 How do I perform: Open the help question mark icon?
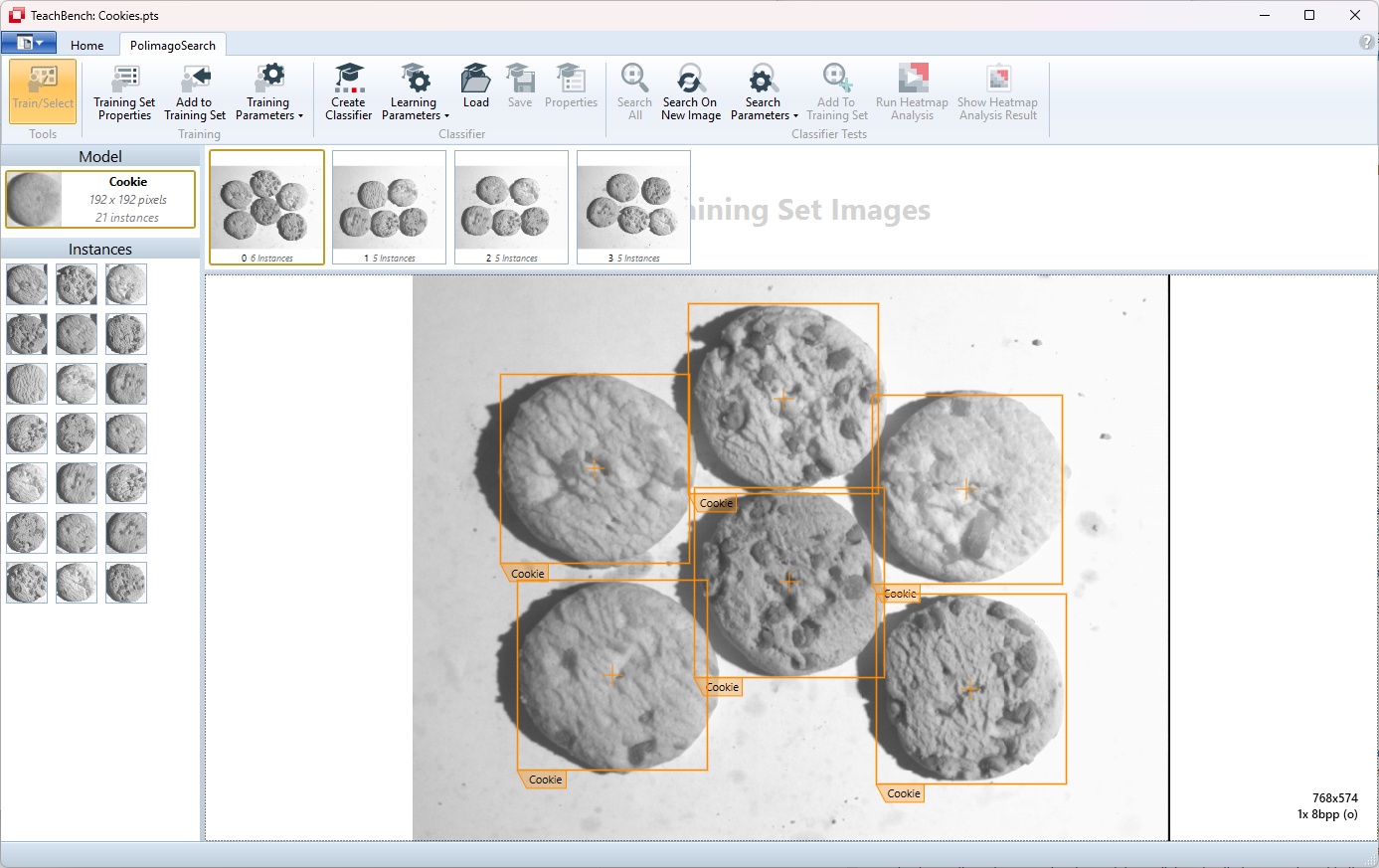(x=1367, y=43)
